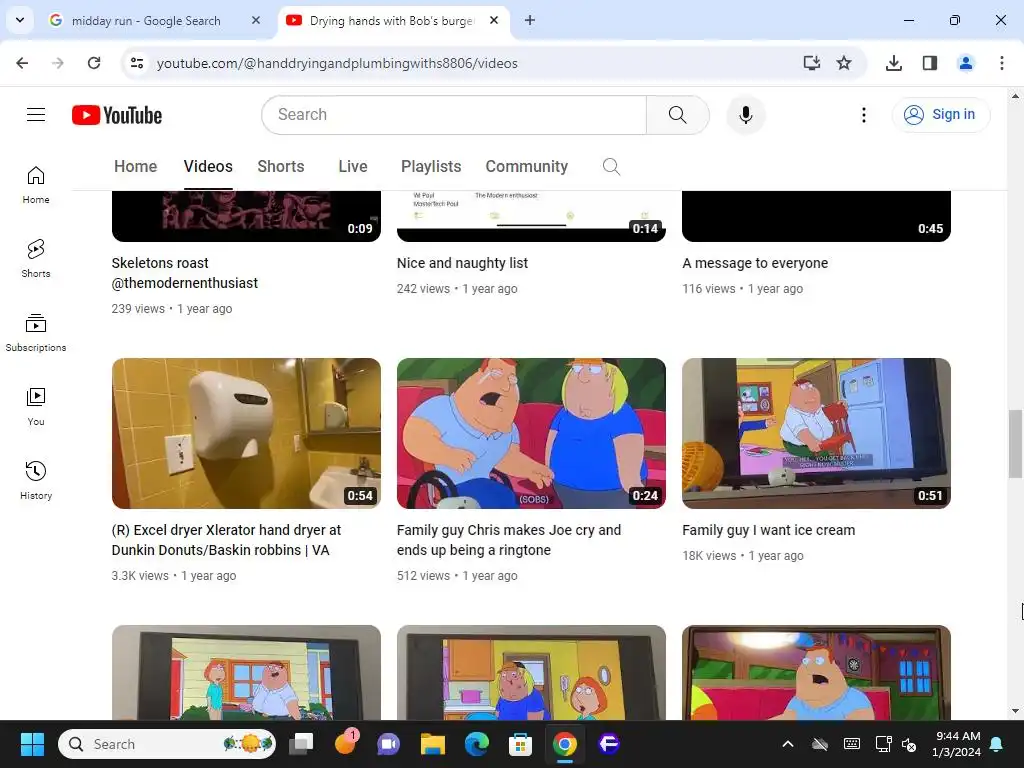Close the YouTube Drying hands tab
The image size is (1024, 768).
click(x=494, y=20)
